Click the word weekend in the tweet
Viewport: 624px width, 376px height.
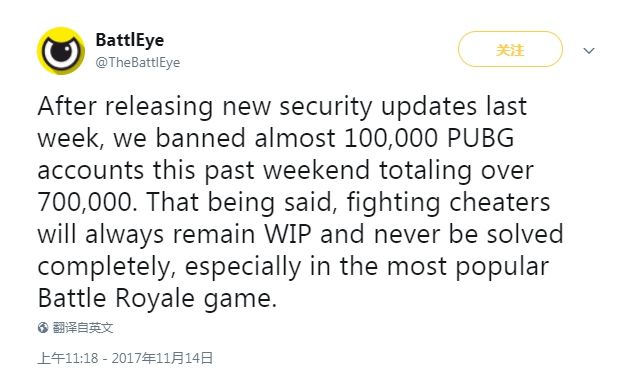click(x=316, y=170)
